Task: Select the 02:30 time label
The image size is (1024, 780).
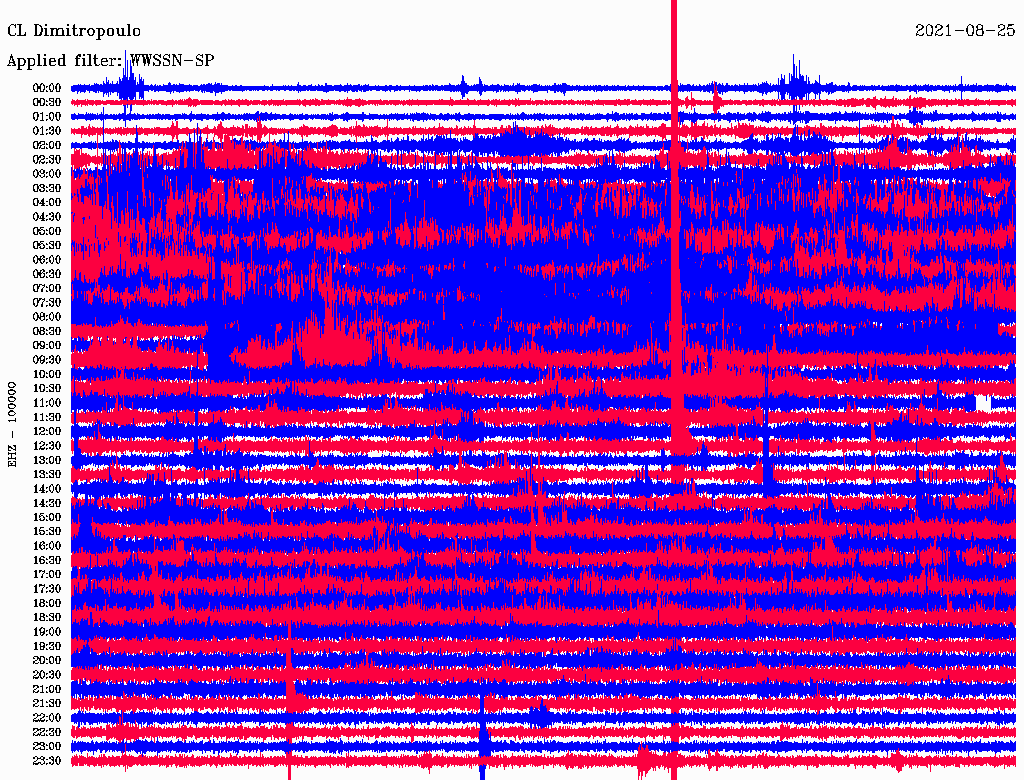Action: (47, 159)
